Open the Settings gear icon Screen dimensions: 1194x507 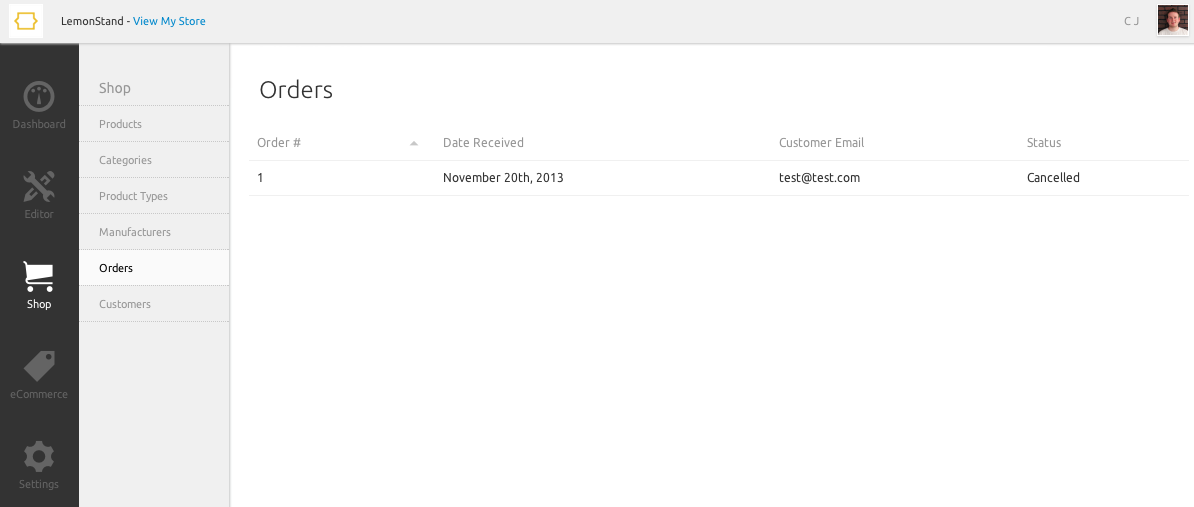coord(39,456)
